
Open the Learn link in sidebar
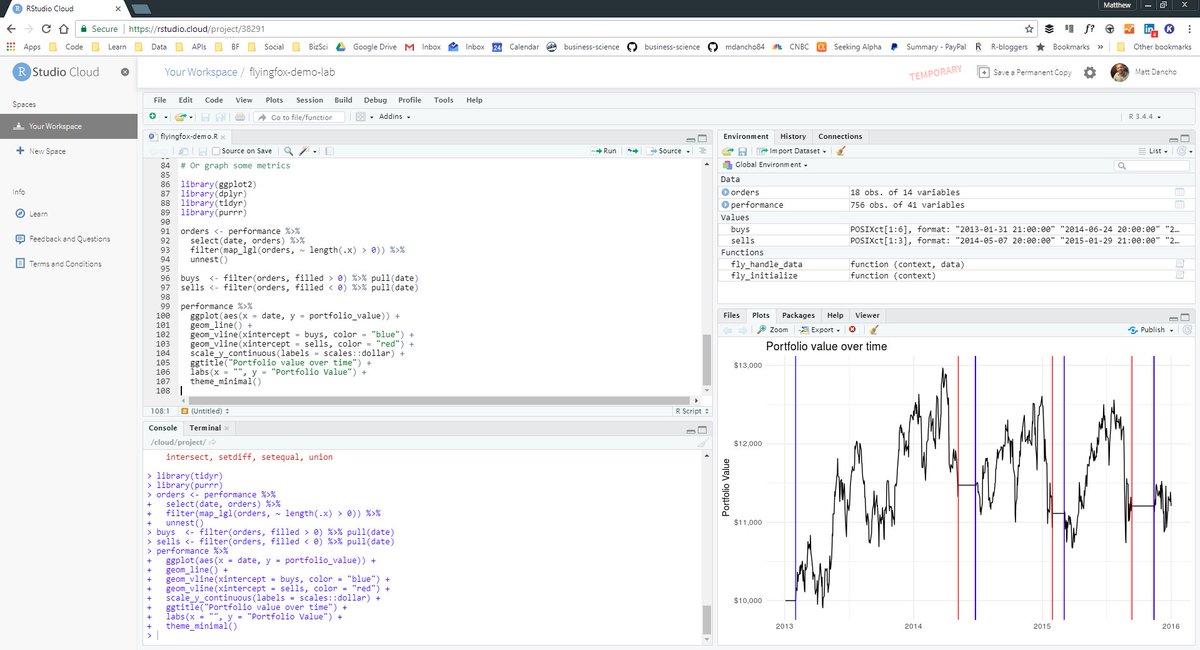(x=32, y=214)
